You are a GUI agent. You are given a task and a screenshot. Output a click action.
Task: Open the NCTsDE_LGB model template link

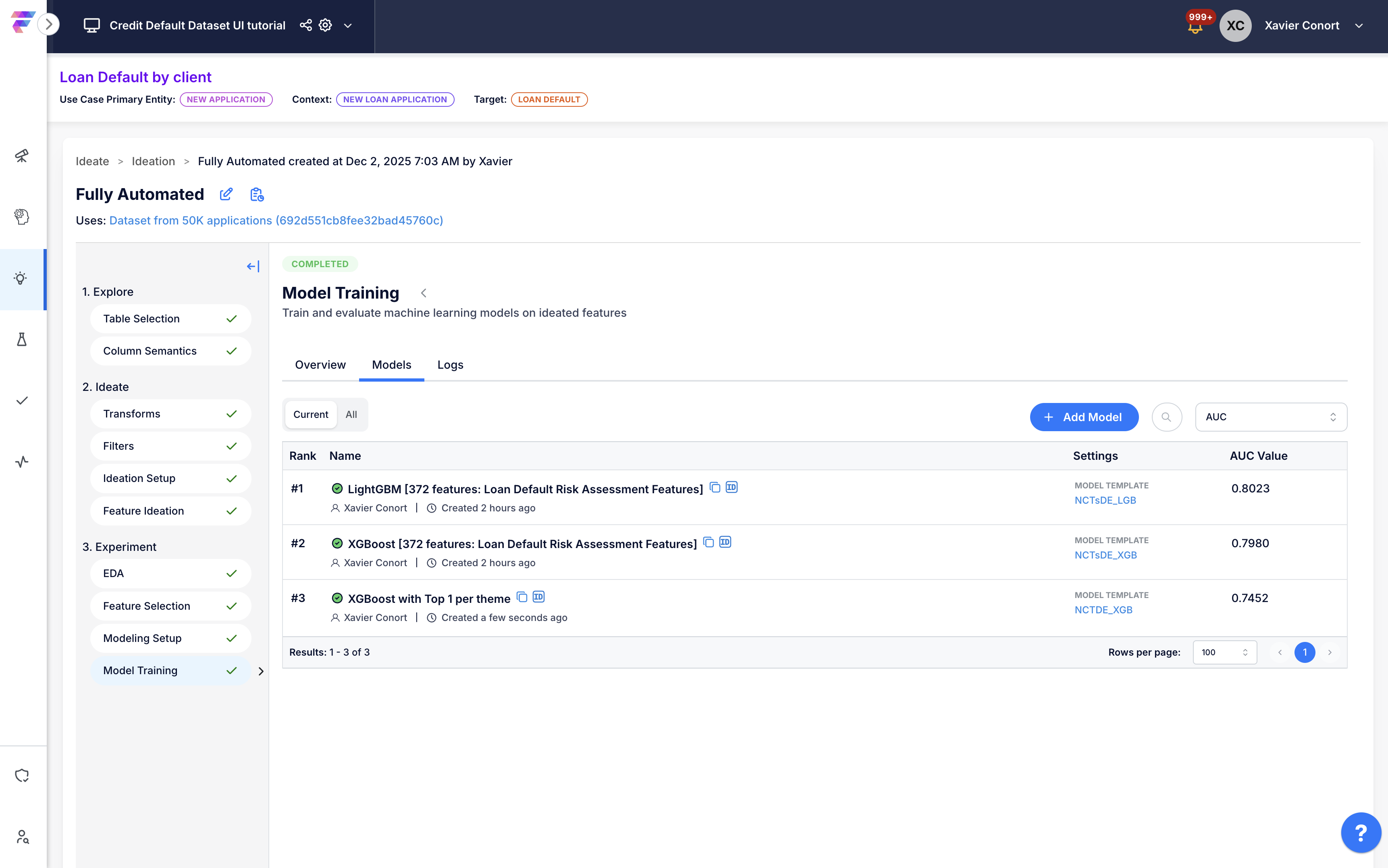tap(1105, 500)
